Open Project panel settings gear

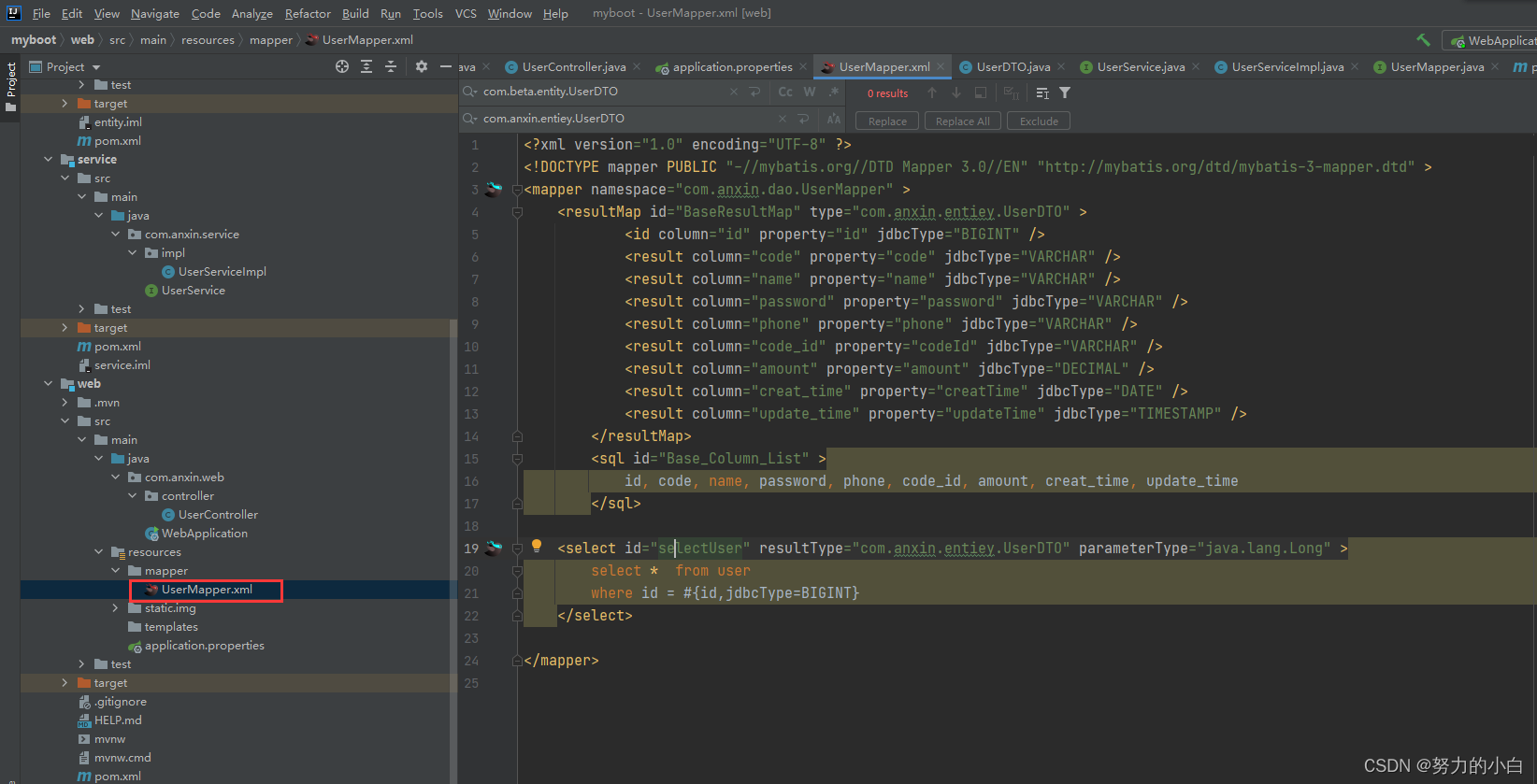coord(422,66)
